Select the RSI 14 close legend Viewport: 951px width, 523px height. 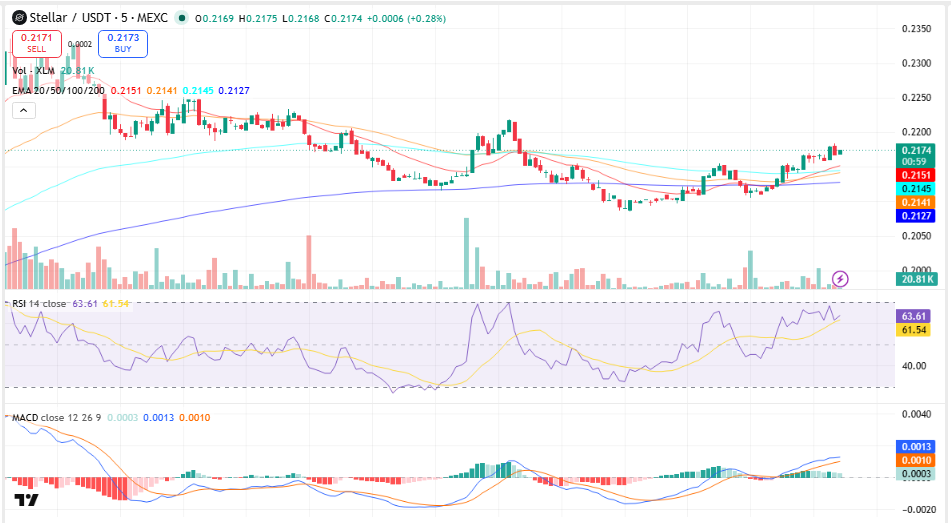[x=39, y=303]
